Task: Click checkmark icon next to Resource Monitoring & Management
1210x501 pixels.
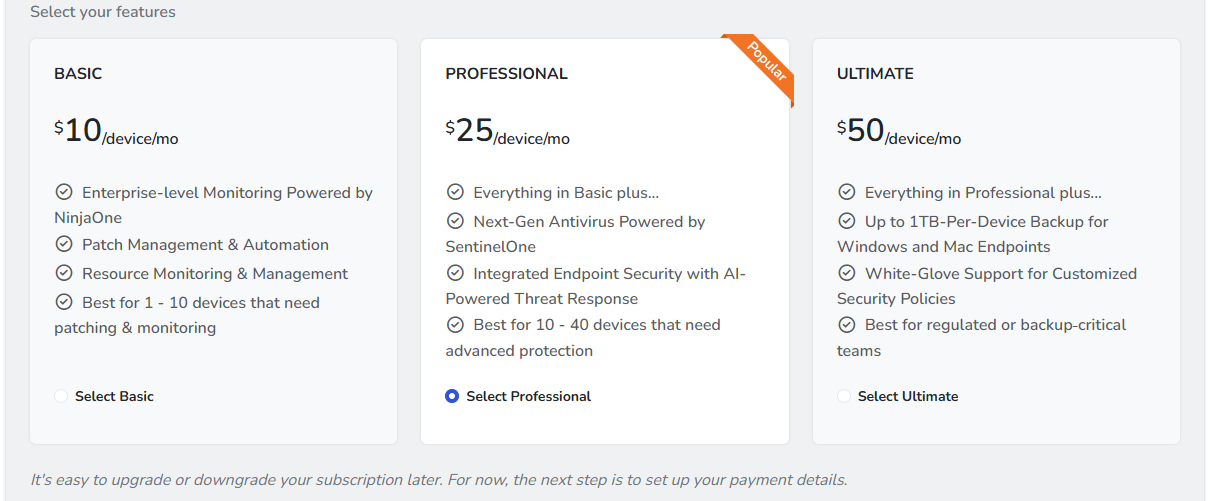Action: tap(64, 274)
